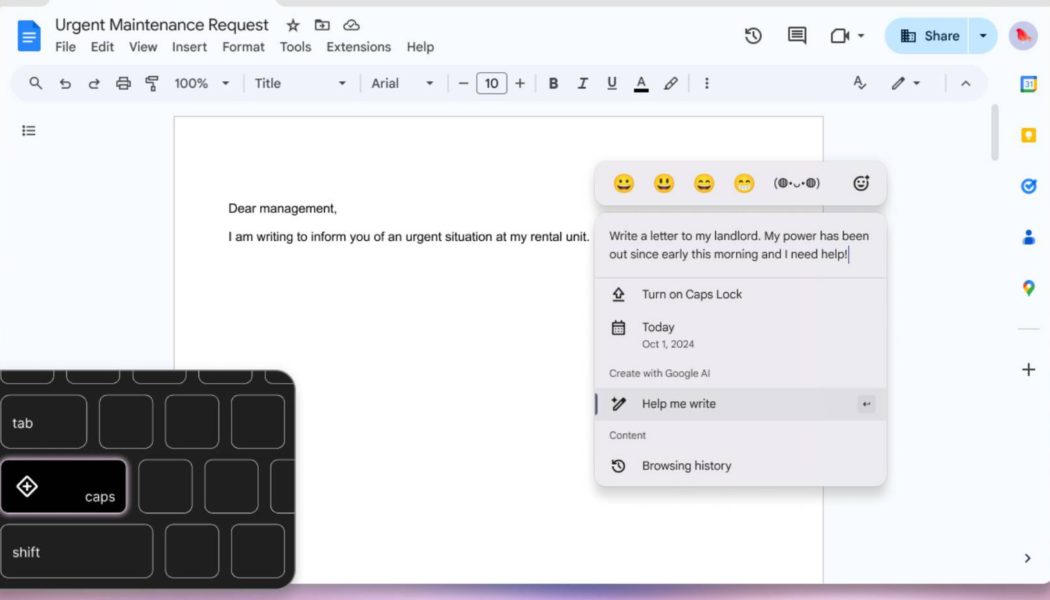Enable Turn on Caps Lock
This screenshot has height=600, width=1050.
tap(692, 294)
